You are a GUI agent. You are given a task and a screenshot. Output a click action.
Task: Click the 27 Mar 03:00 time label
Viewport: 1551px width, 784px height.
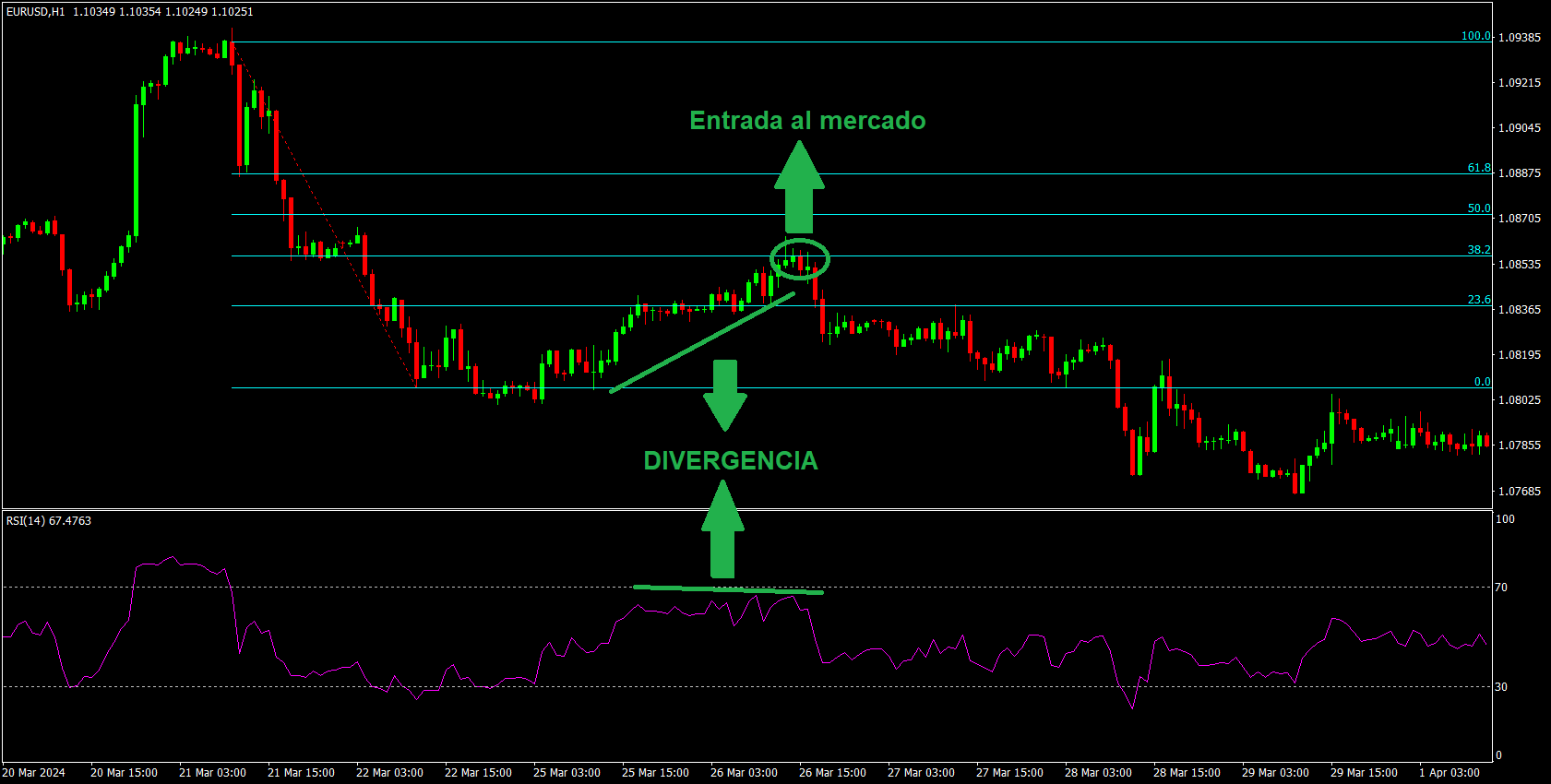[x=921, y=773]
